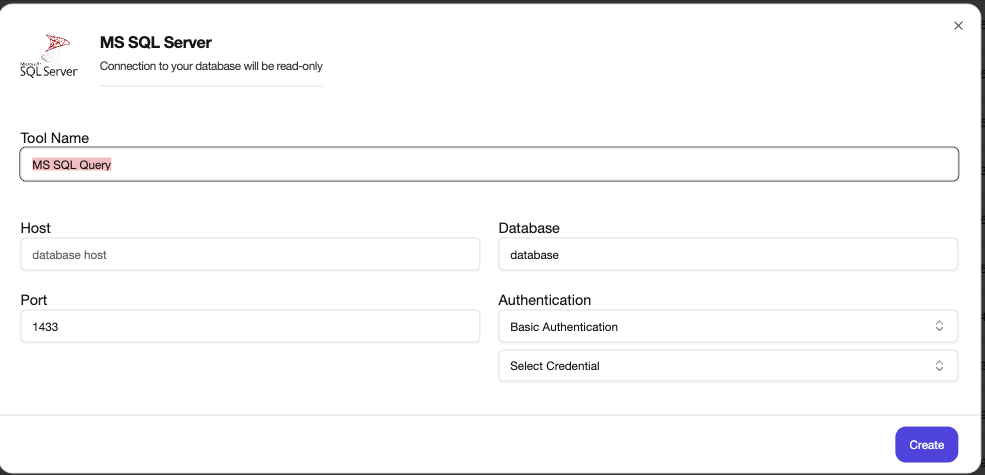Viewport: 985px width, 475px height.
Task: Click the Database label
Action: point(529,228)
